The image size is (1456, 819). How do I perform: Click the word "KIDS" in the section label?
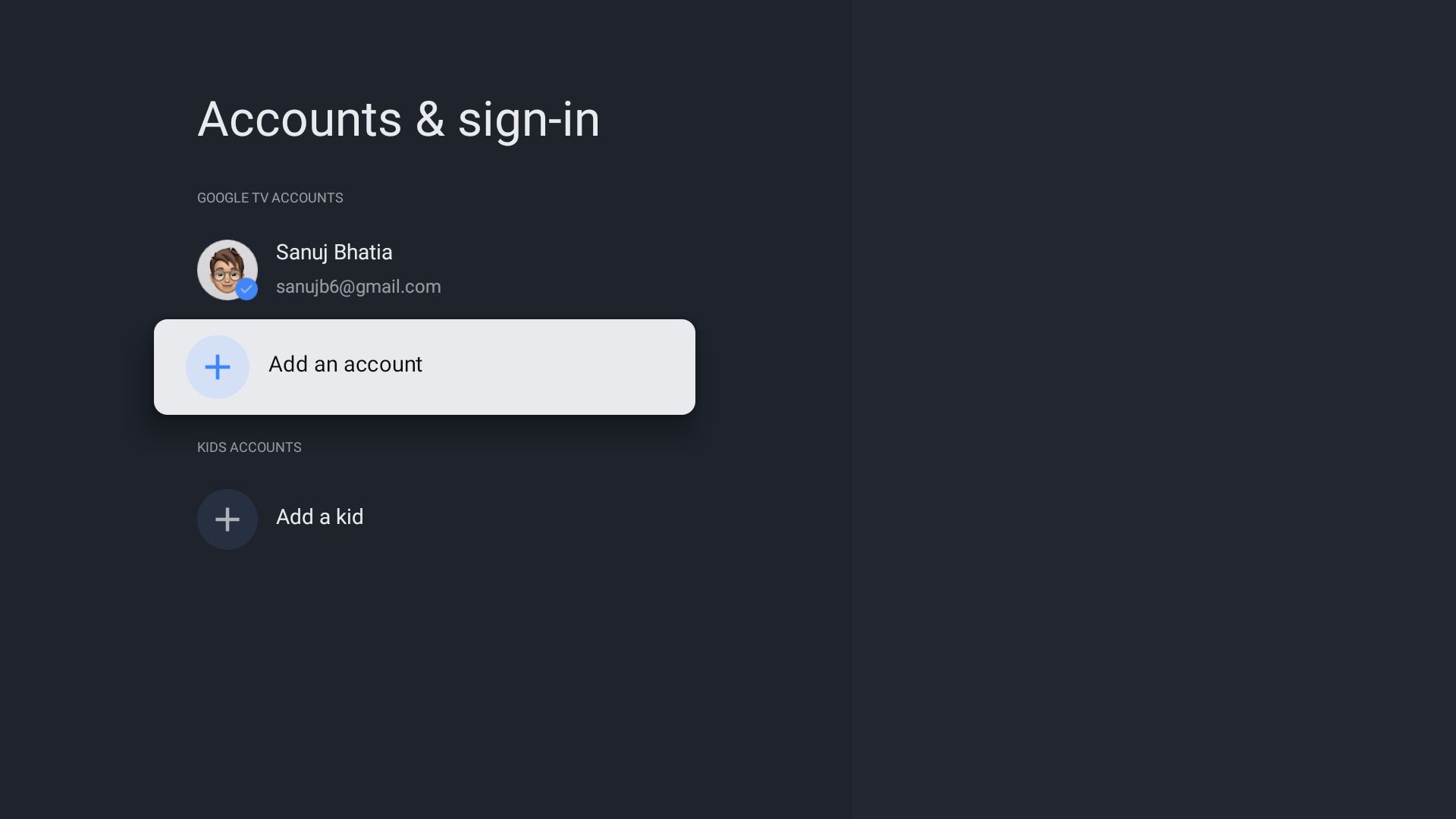(x=212, y=447)
